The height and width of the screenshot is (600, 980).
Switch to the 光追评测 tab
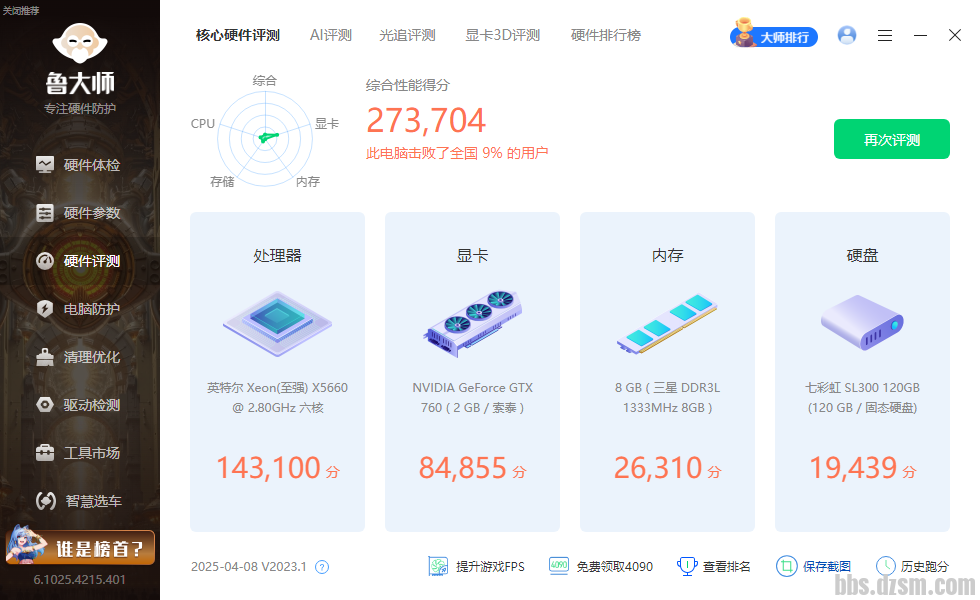point(407,35)
